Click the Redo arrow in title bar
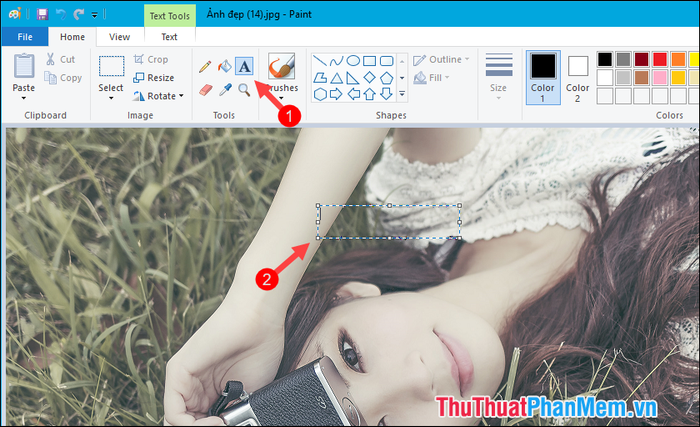 (79, 14)
